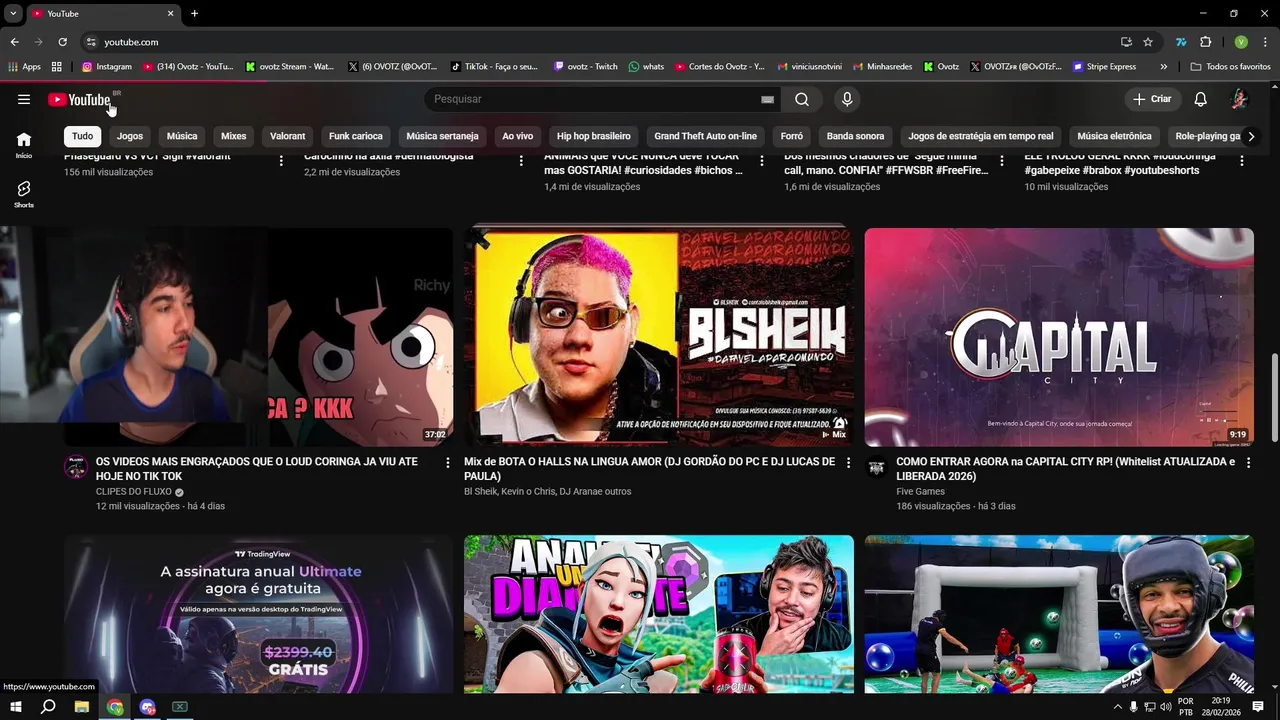Show hidden bookmarks with double chevron

click(x=1163, y=67)
